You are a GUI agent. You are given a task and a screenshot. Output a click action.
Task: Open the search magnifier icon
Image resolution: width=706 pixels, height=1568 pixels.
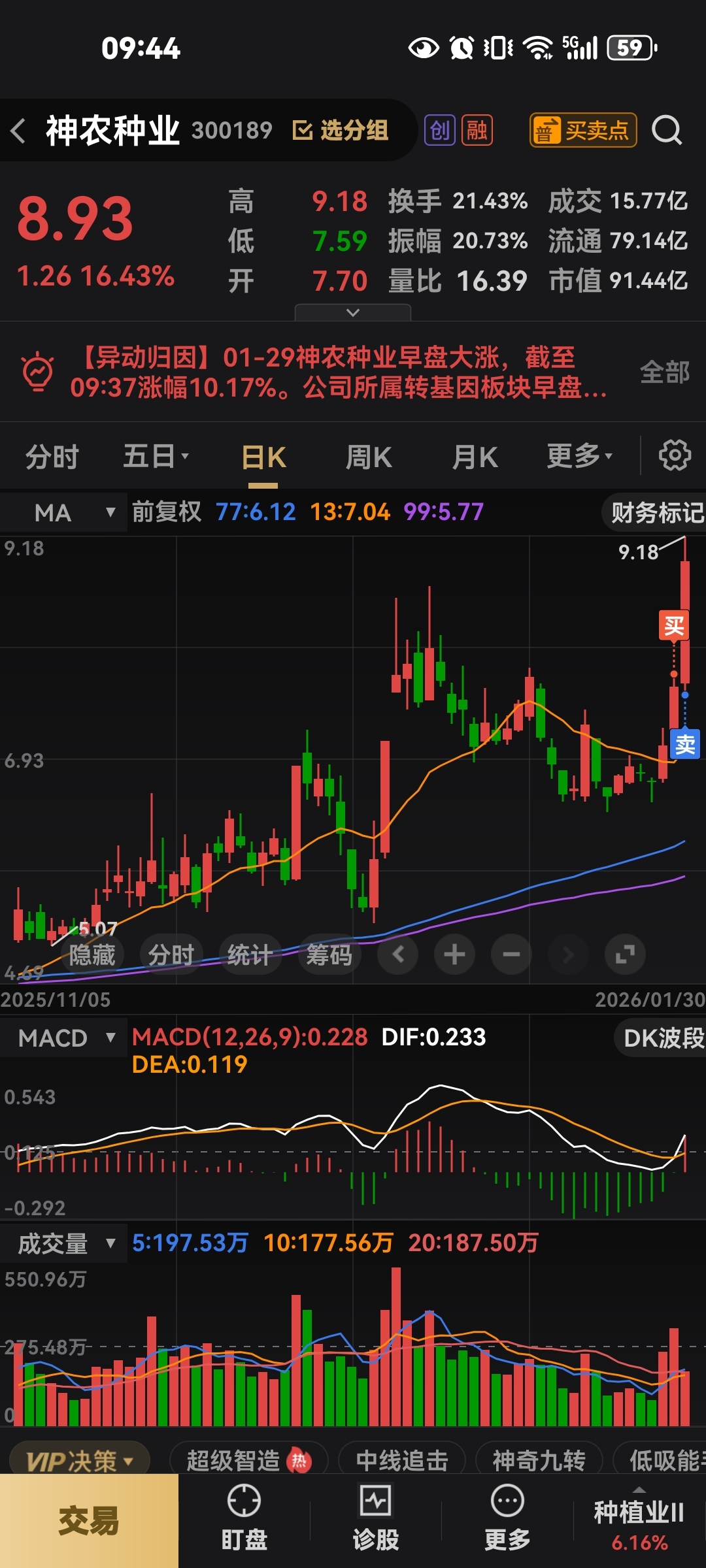coord(667,130)
